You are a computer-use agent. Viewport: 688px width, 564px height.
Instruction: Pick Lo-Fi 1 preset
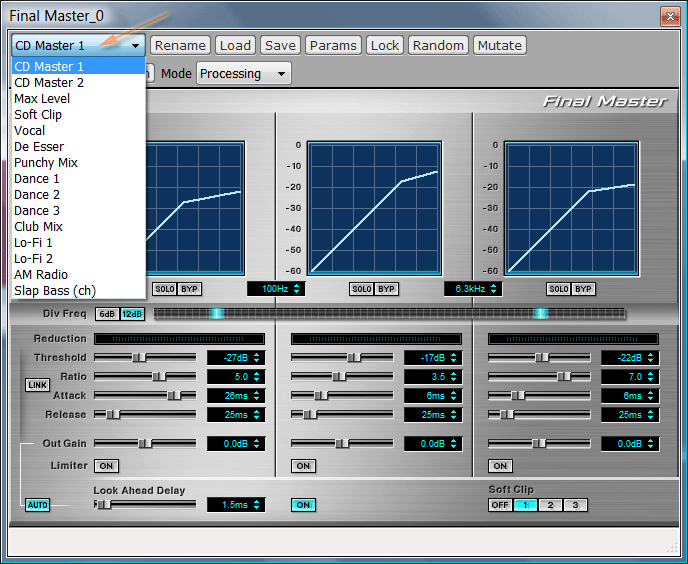(79, 243)
